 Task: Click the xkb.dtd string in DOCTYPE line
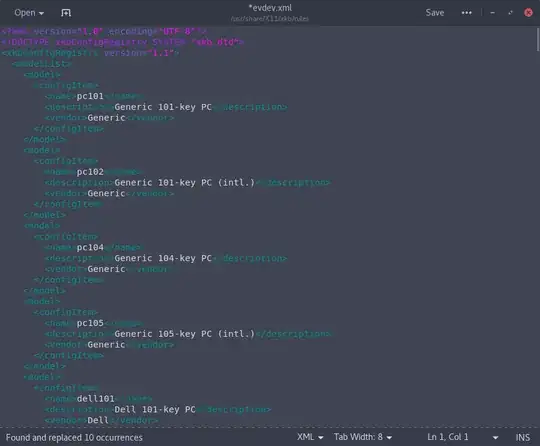(216, 42)
